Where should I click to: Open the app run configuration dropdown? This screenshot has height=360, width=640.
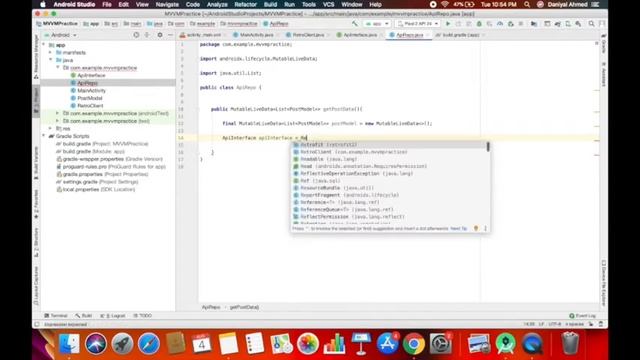click(377, 24)
